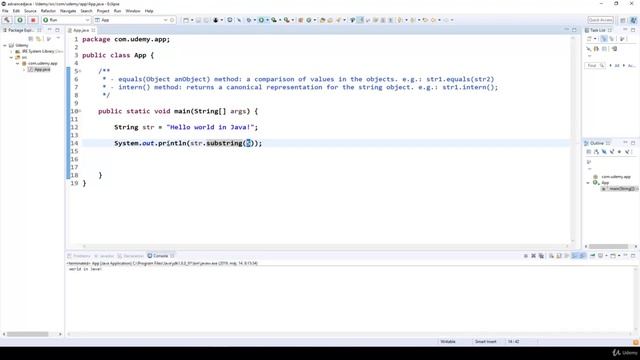Select the Package Explorer tab
Screen dimensions: 640x360
(21, 30)
